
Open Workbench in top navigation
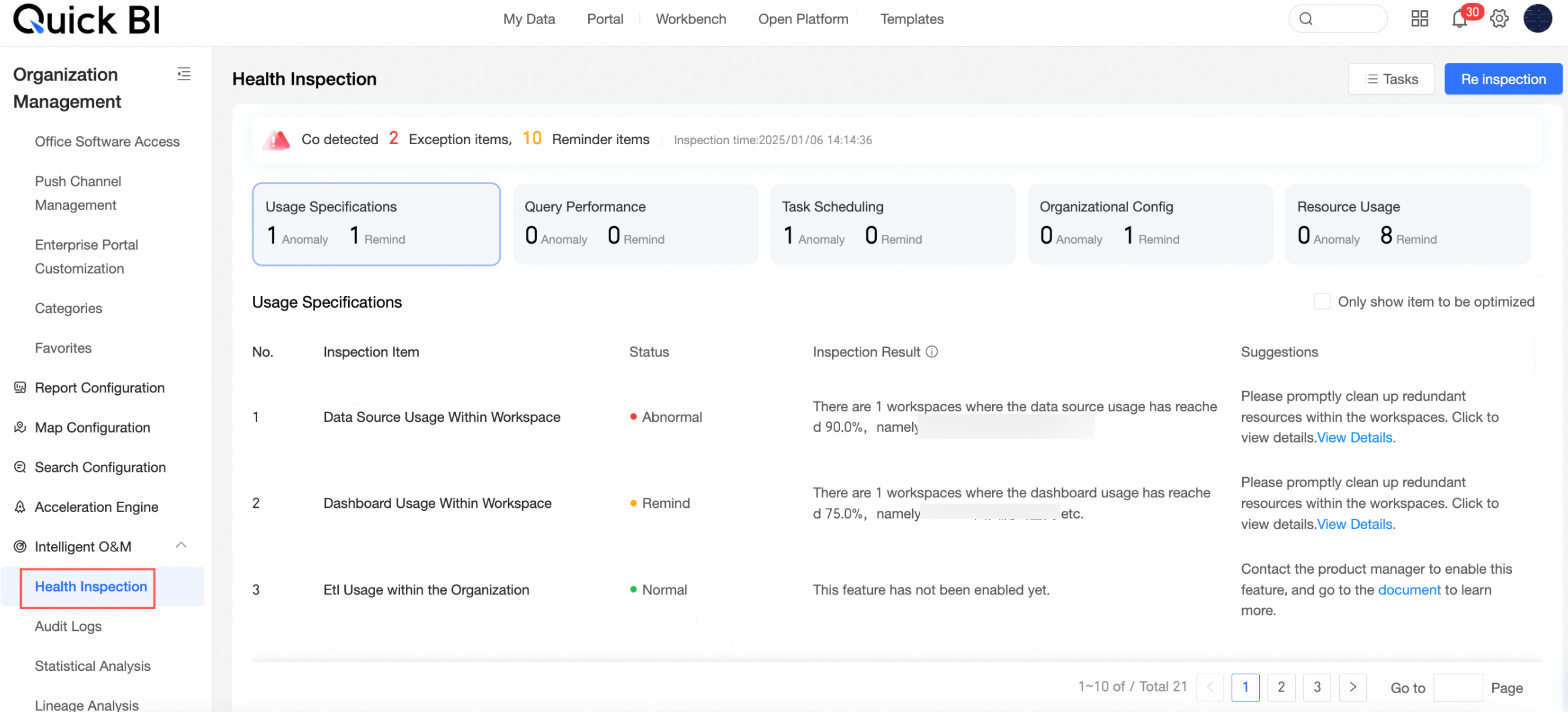tap(690, 19)
